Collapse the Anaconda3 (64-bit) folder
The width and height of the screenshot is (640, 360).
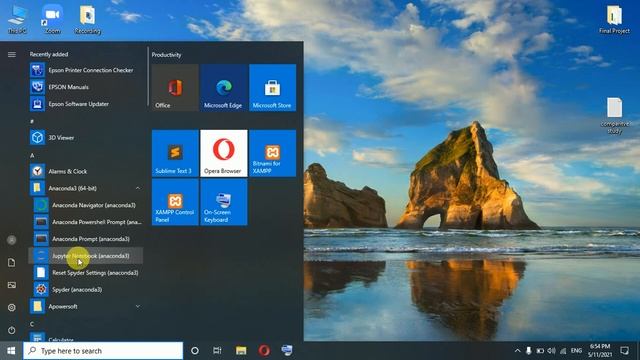coord(86,188)
